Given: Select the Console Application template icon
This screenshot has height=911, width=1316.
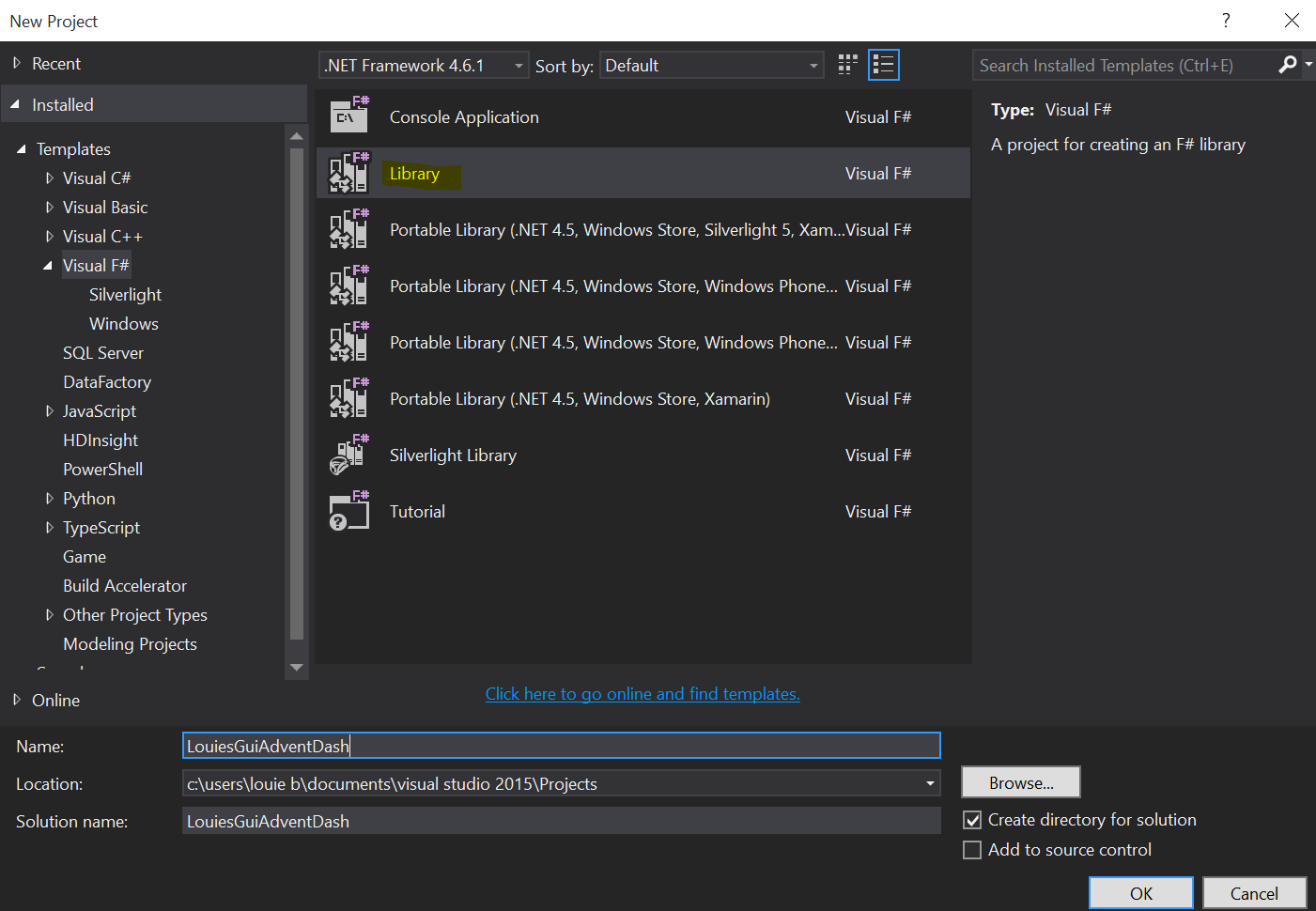Looking at the screenshot, I should pyautogui.click(x=349, y=116).
